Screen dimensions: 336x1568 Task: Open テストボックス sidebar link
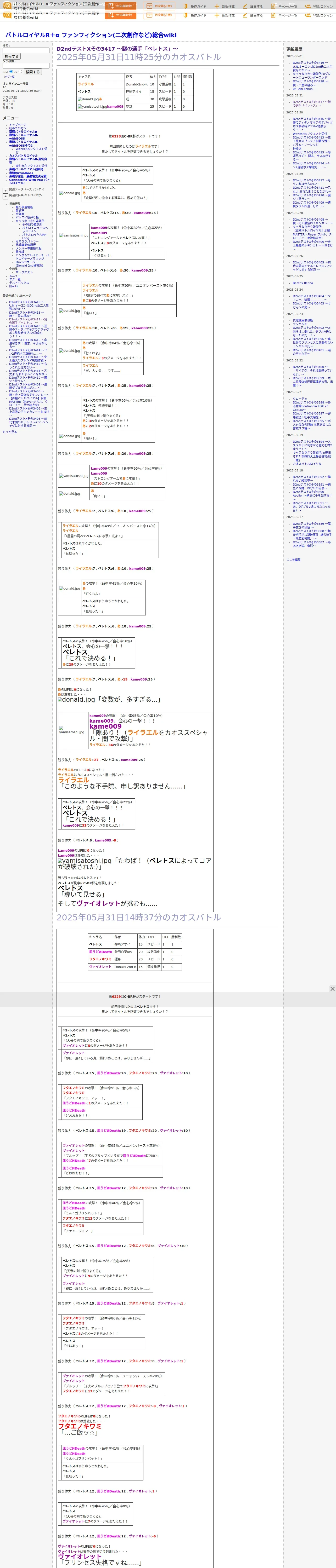click(19, 283)
